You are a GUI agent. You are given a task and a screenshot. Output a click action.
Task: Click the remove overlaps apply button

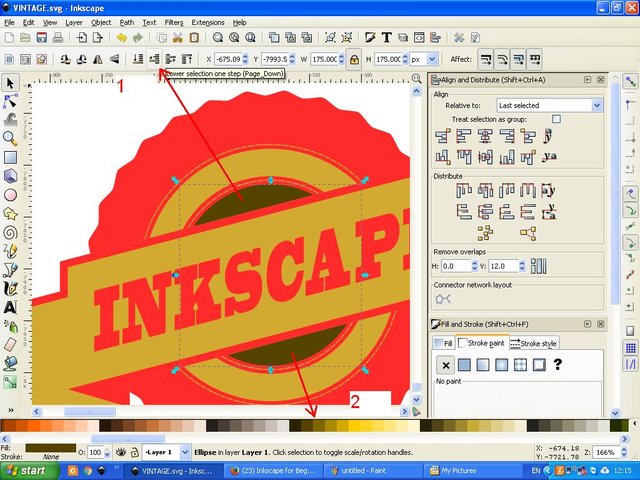point(538,266)
